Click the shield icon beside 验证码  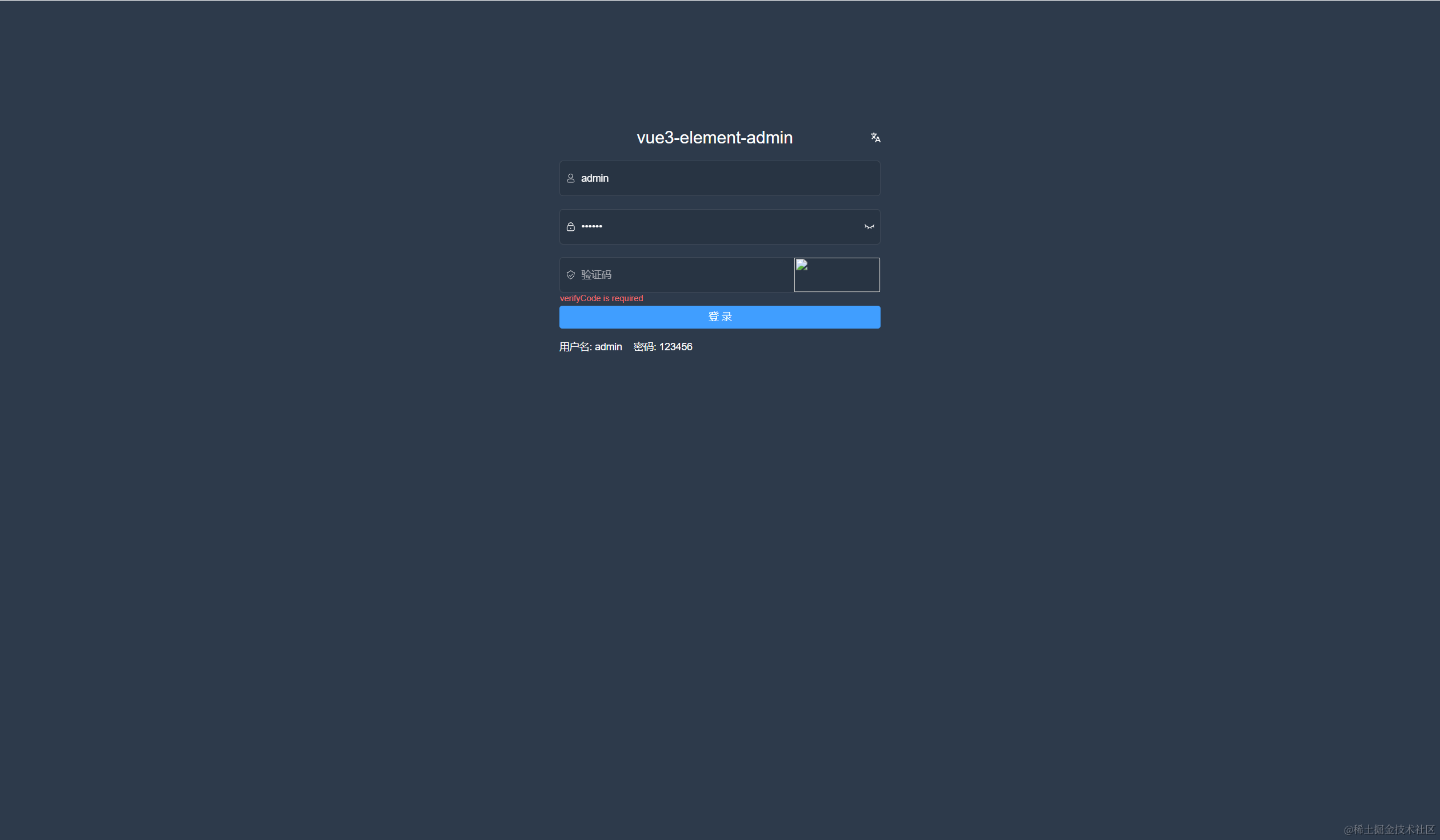coord(570,275)
